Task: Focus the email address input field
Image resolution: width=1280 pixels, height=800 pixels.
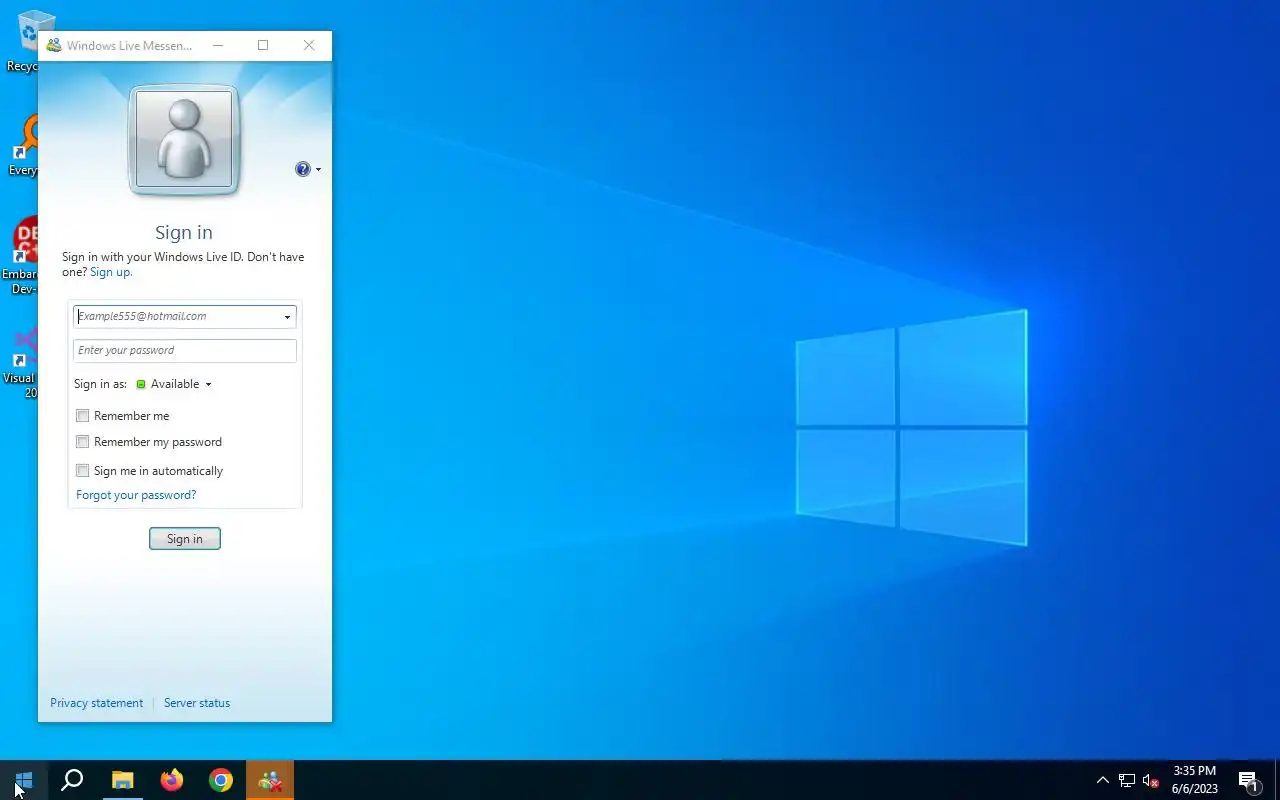Action: pos(176,316)
